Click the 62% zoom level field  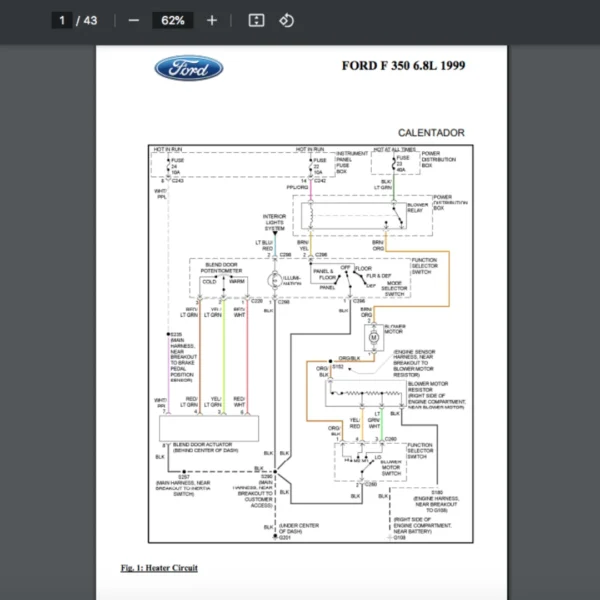(x=172, y=20)
